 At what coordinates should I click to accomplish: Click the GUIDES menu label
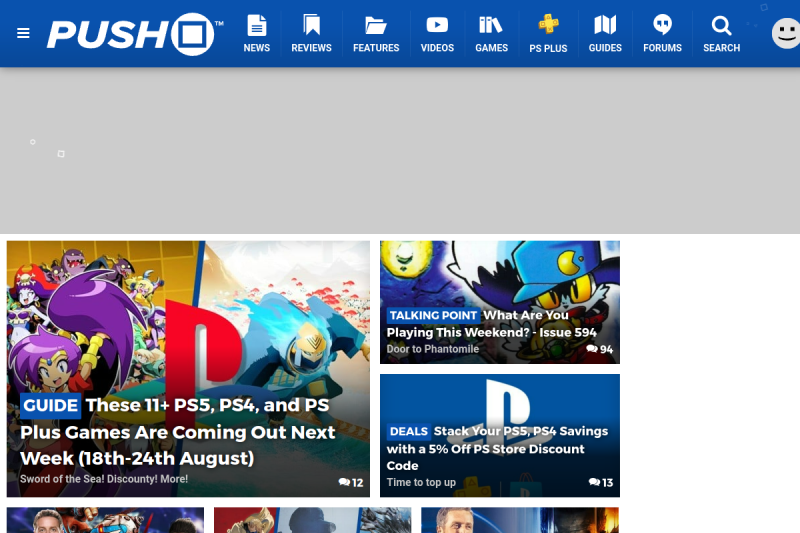point(605,48)
